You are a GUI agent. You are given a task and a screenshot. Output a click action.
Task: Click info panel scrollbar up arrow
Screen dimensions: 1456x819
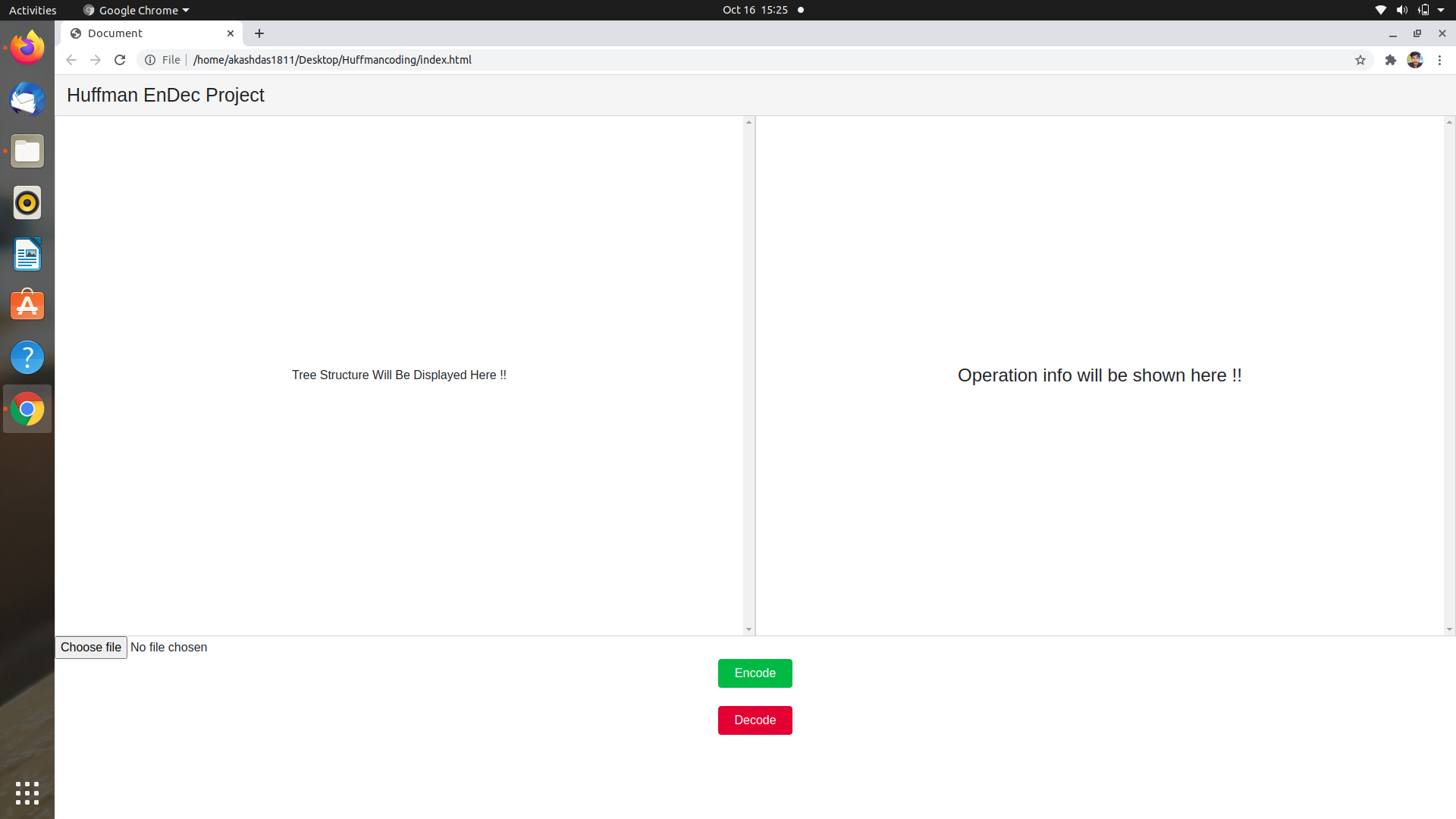[1449, 122]
